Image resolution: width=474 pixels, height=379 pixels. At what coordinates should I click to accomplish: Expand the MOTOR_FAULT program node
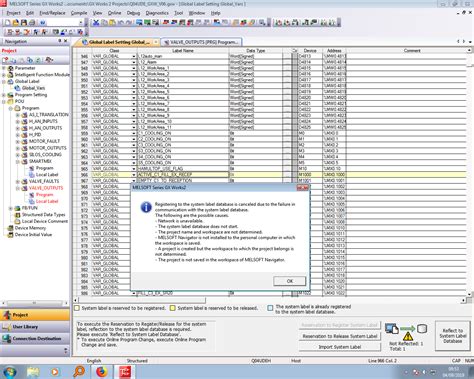18,141
